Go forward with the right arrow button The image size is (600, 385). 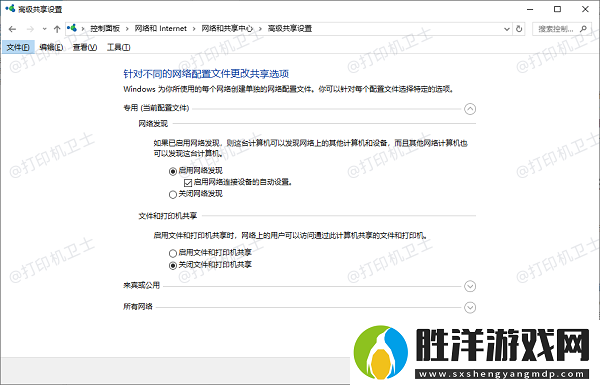click(30, 29)
